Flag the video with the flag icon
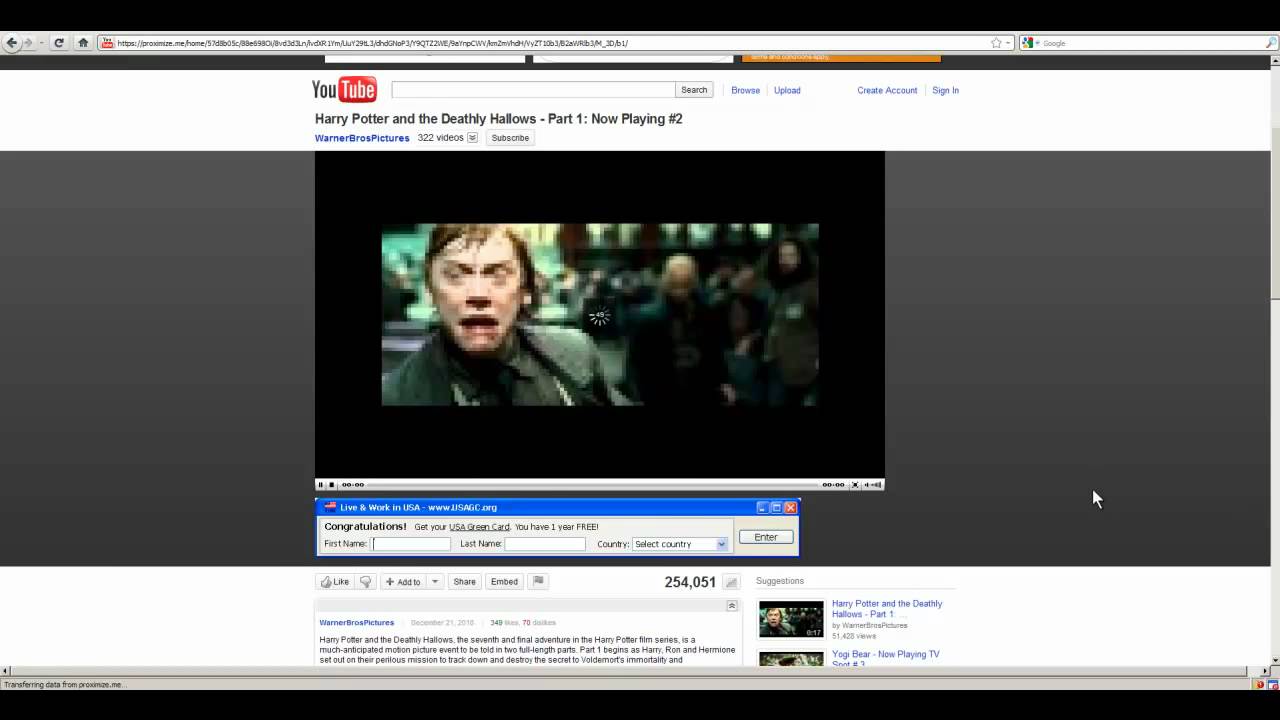The height and width of the screenshot is (720, 1280). 538,581
